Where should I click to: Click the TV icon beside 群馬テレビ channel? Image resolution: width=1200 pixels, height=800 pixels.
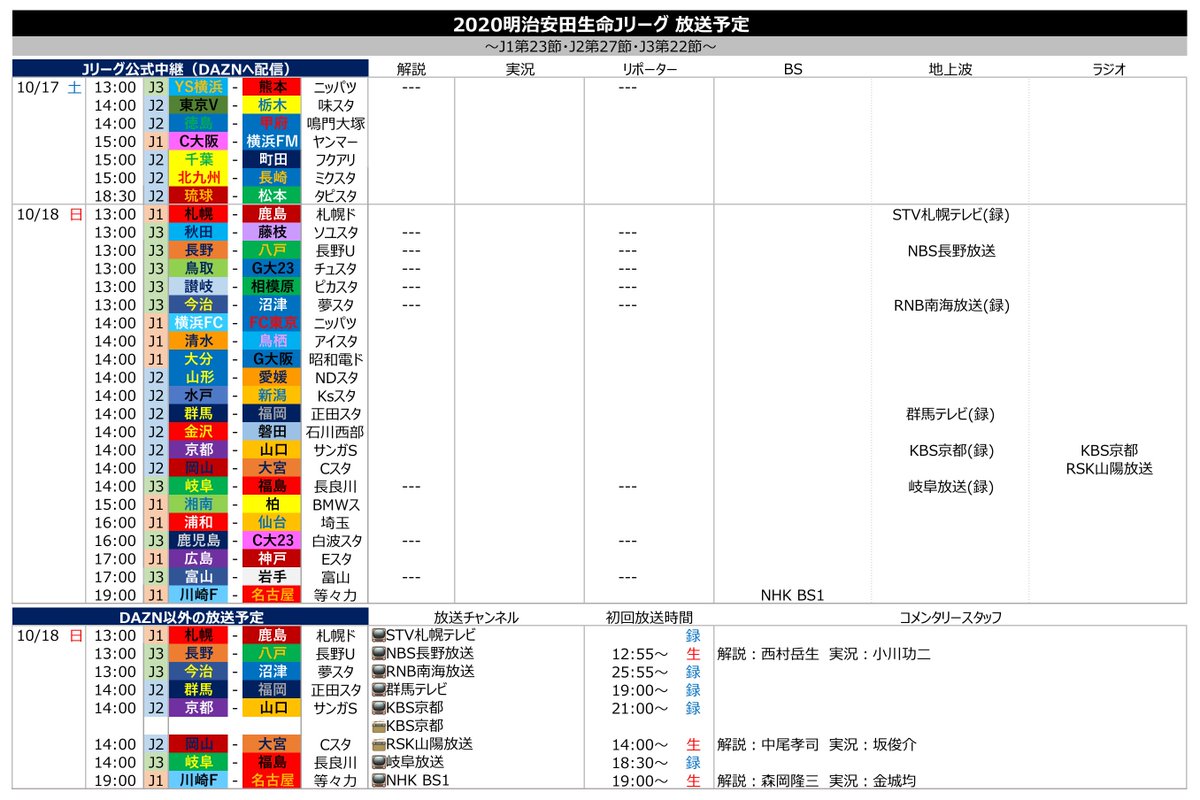click(x=378, y=689)
